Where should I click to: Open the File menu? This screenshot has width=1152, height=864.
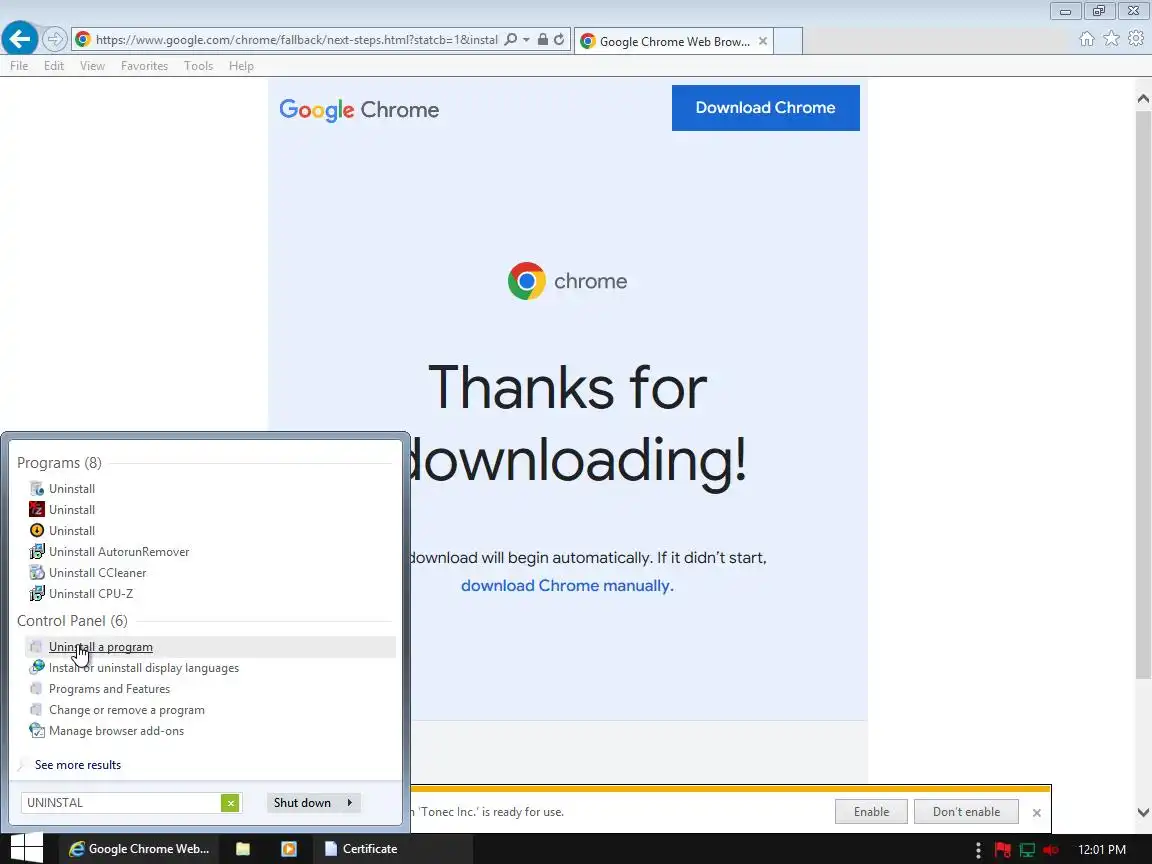coord(19,66)
